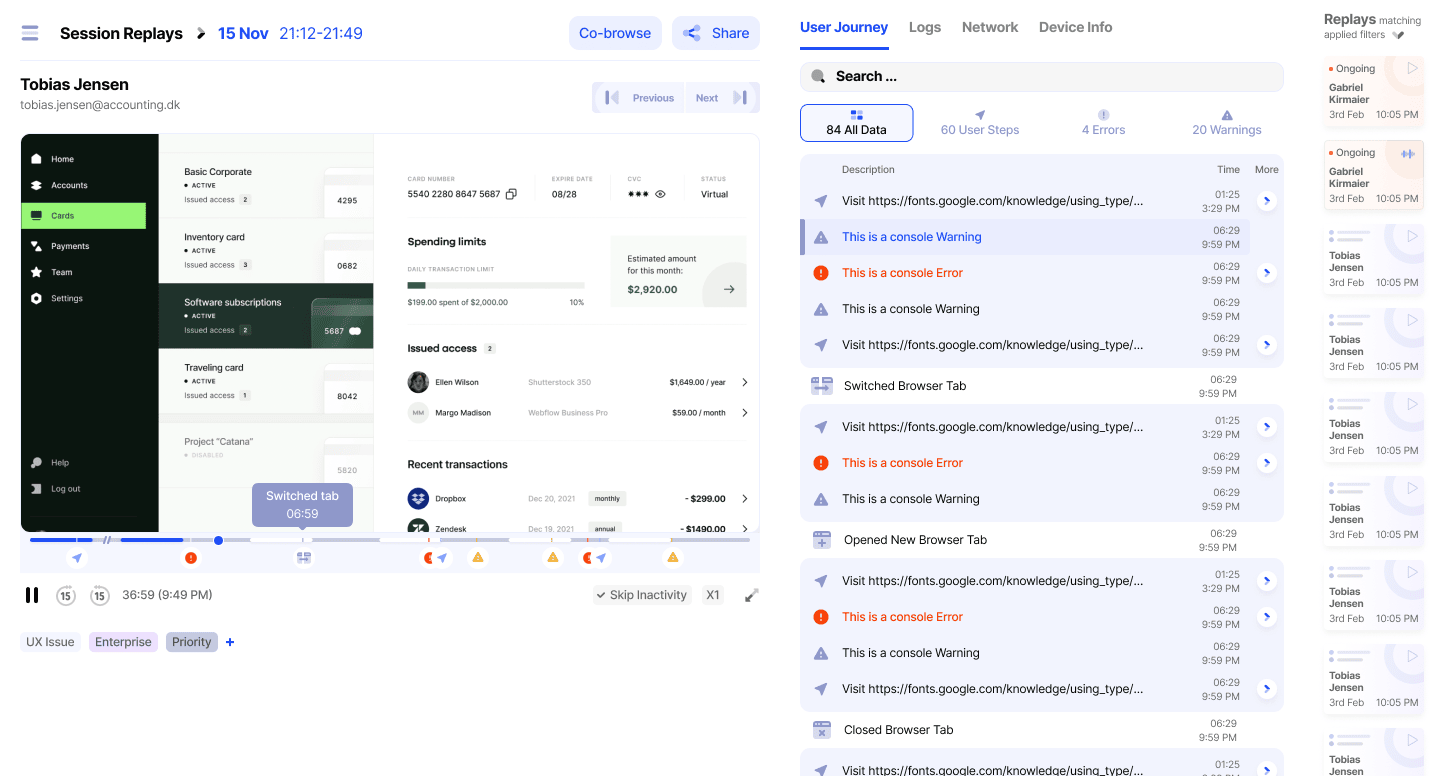Screen dimensions: 1440x776
Task: Click the Search field in User Journey
Action: pyautogui.click(x=1041, y=76)
